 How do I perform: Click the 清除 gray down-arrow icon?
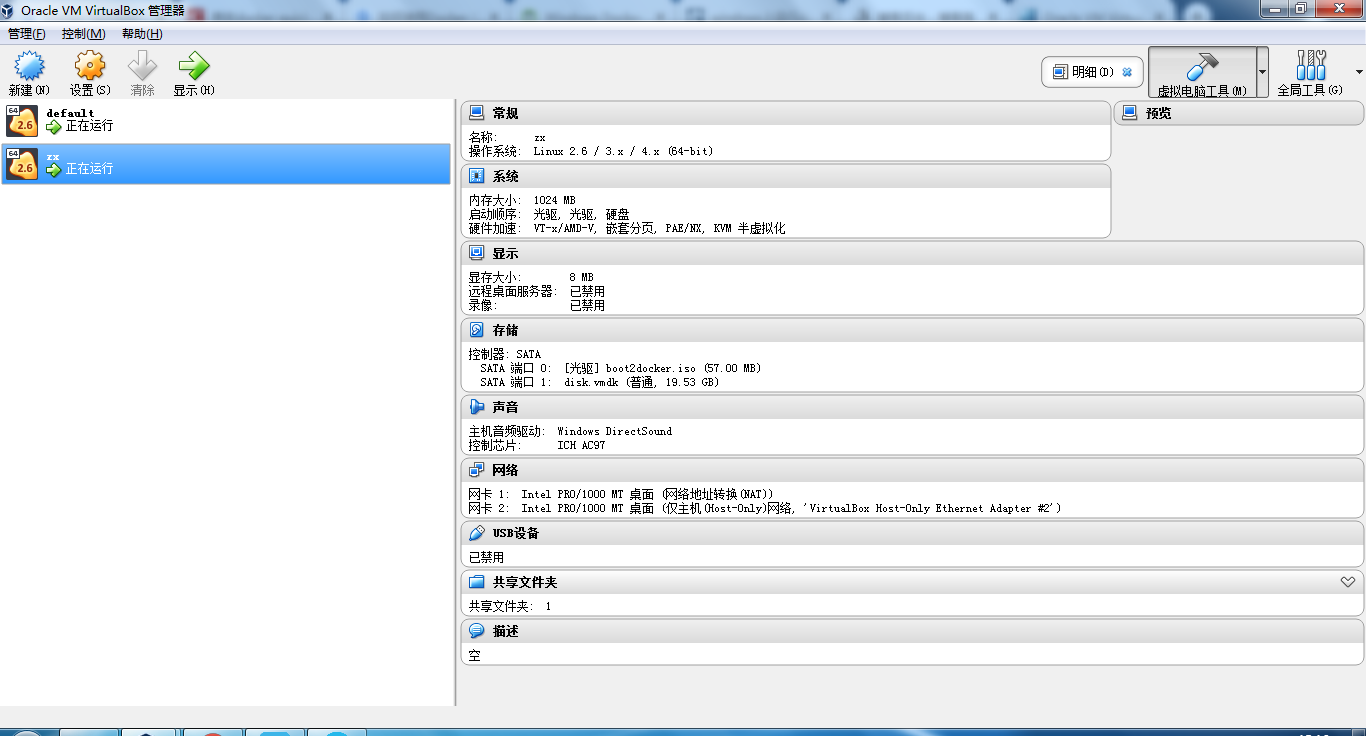(x=143, y=66)
